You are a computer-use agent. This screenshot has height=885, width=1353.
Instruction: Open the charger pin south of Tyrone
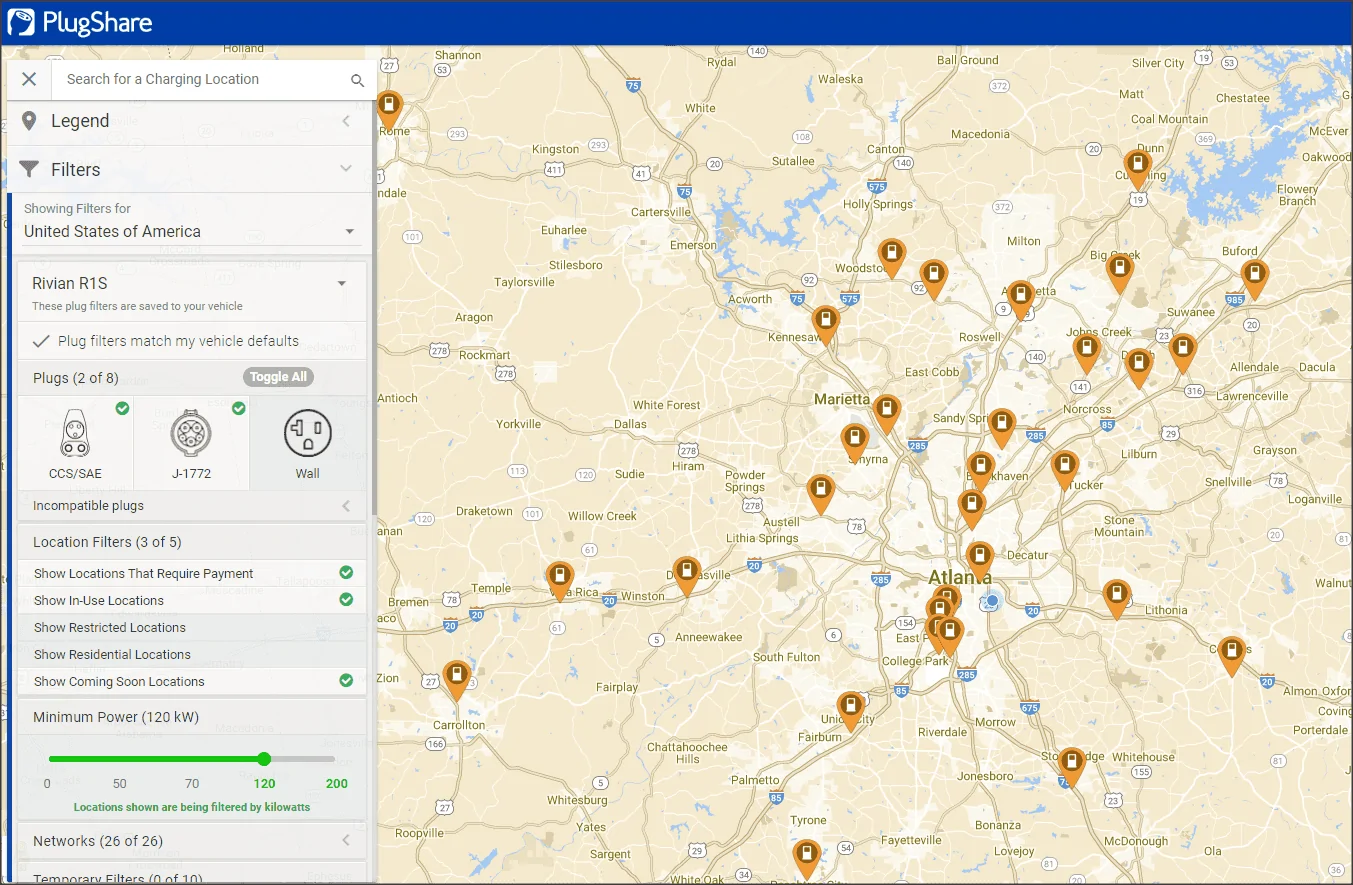tap(806, 859)
